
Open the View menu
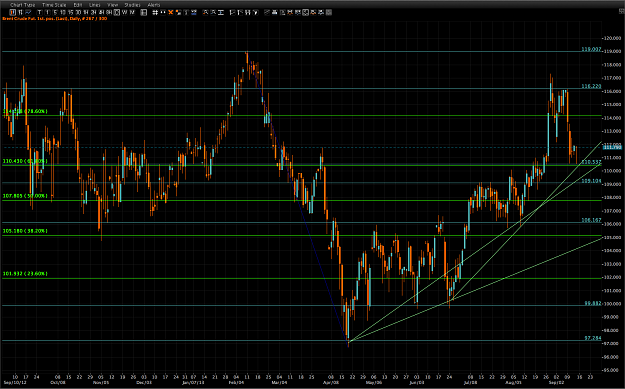point(113,5)
